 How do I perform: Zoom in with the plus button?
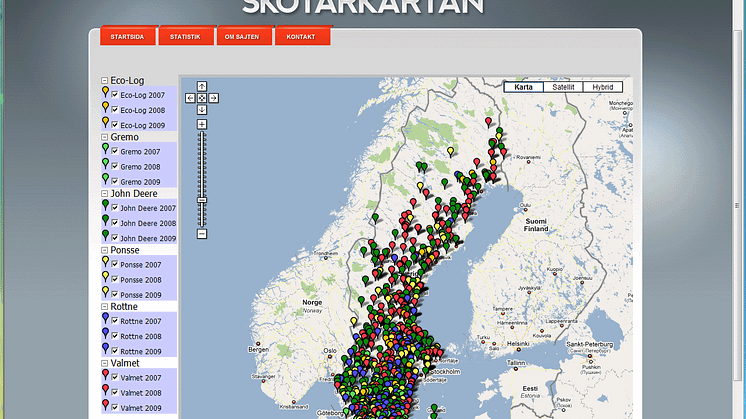pos(202,124)
